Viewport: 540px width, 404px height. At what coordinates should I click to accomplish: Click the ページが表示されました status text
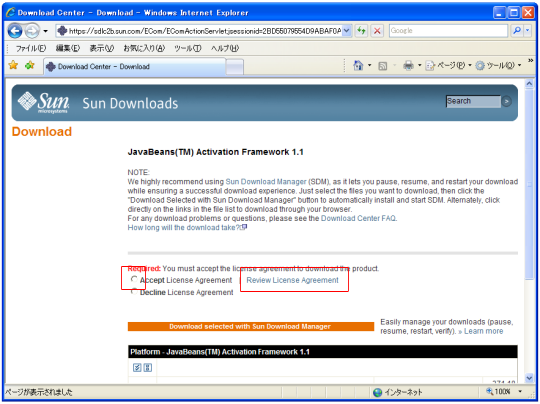pyautogui.click(x=39, y=392)
